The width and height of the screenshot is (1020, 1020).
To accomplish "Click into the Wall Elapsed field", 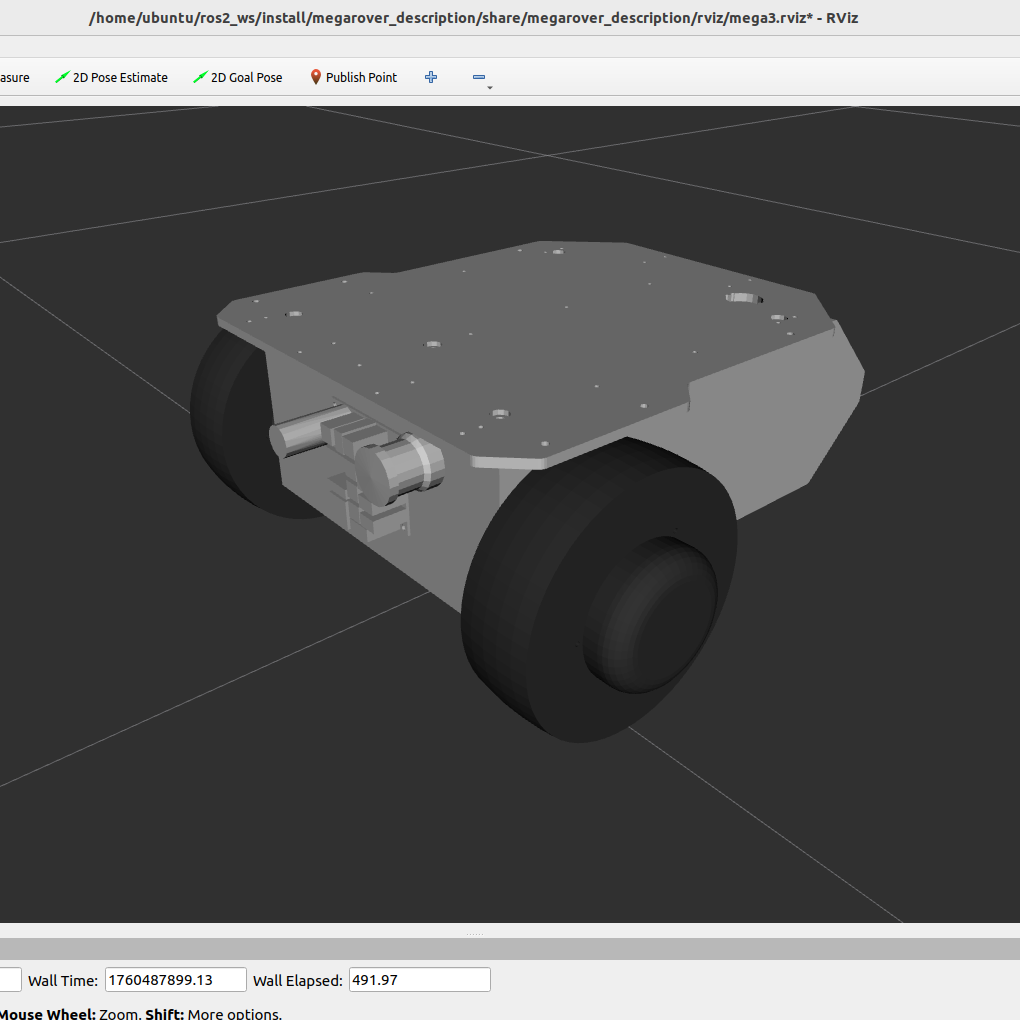I will coord(419,980).
